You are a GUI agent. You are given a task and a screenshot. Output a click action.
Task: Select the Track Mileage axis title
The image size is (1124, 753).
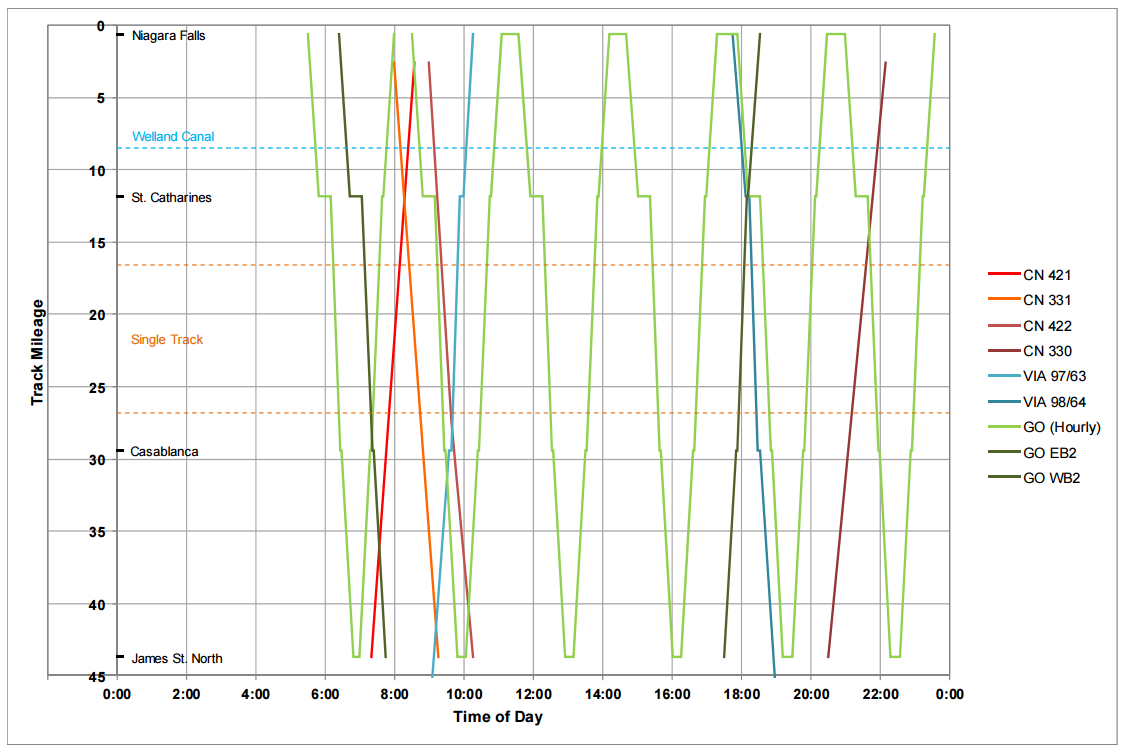37,351
